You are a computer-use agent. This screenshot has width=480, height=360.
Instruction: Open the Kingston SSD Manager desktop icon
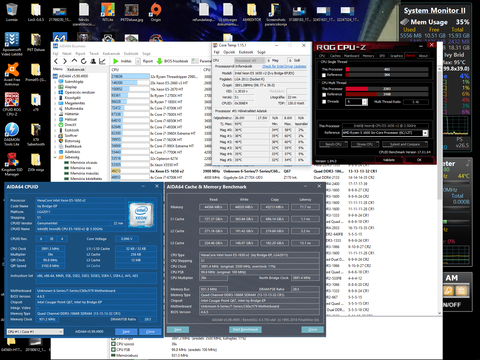12,164
